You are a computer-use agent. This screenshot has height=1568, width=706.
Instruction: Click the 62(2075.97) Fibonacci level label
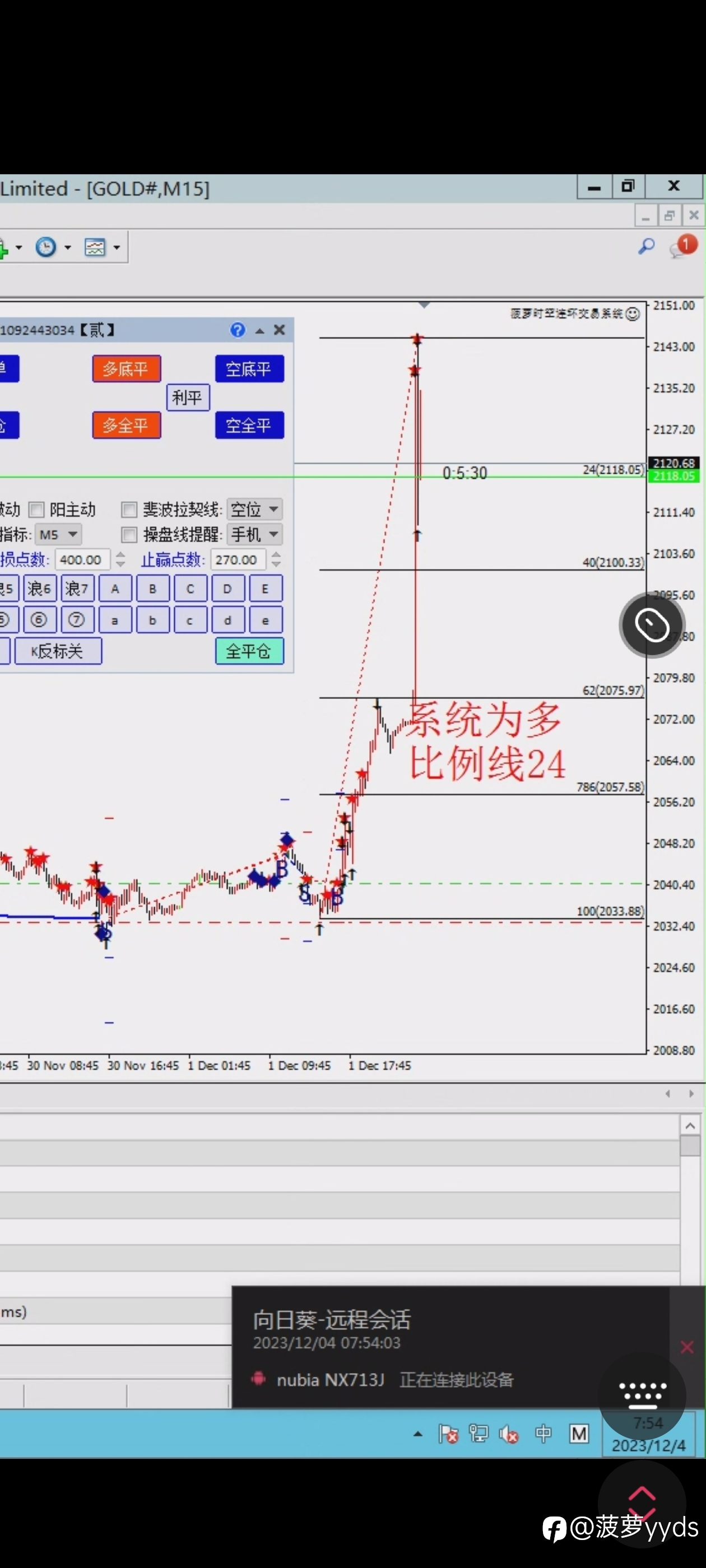click(613, 690)
